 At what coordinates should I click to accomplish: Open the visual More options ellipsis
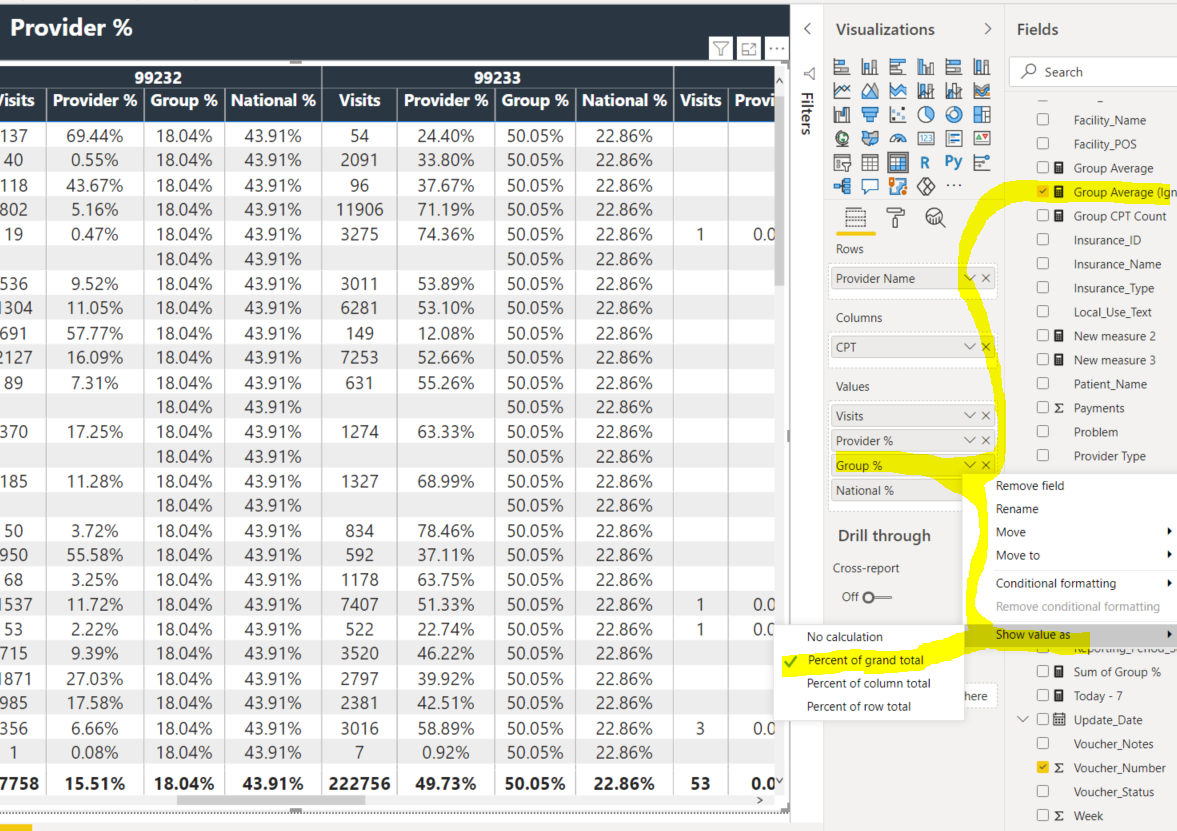(776, 50)
